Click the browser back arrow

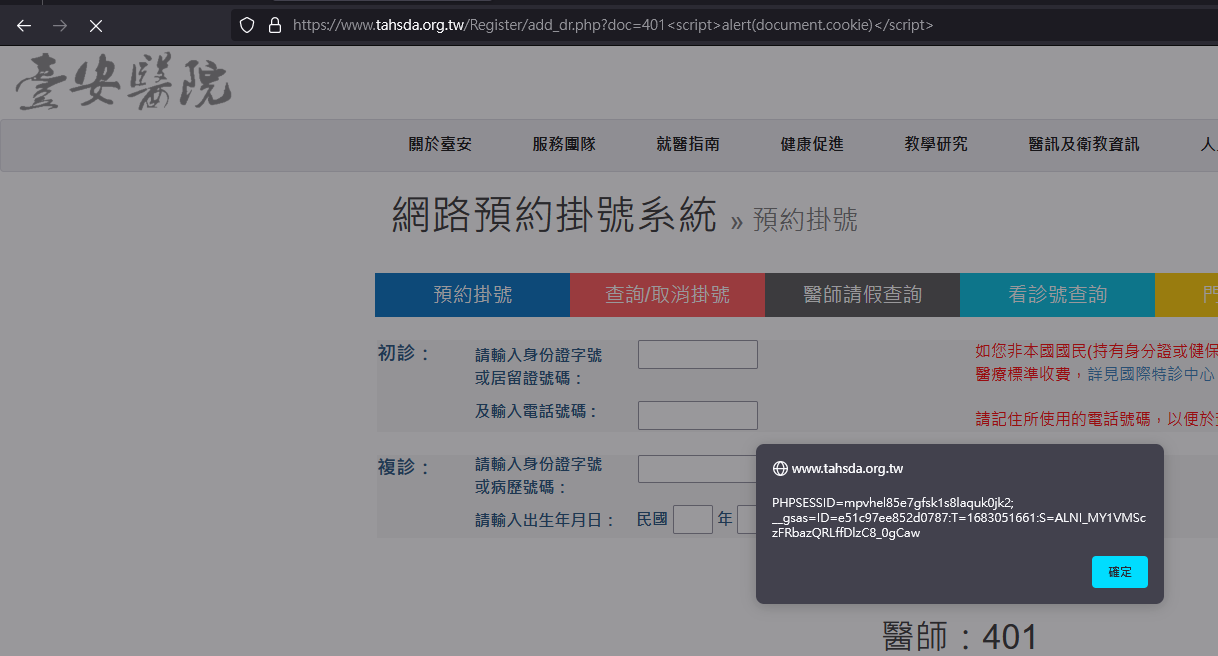pyautogui.click(x=24, y=26)
